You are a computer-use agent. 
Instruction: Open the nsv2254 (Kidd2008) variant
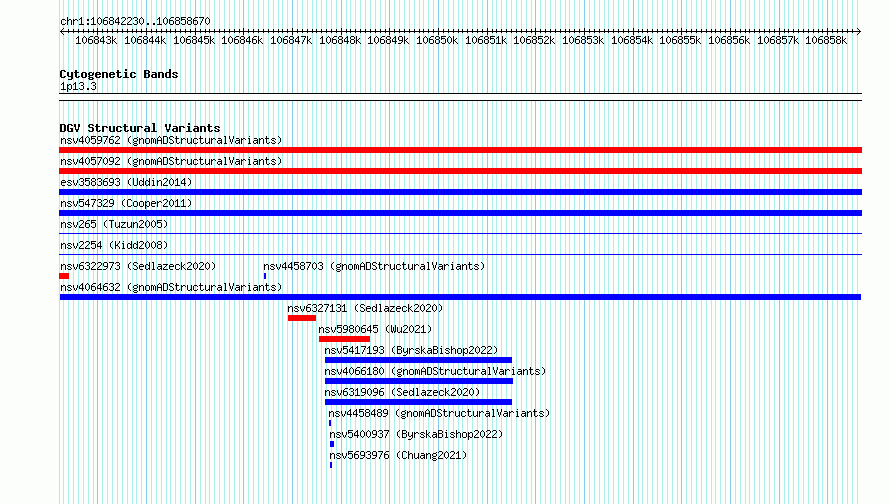point(114,245)
